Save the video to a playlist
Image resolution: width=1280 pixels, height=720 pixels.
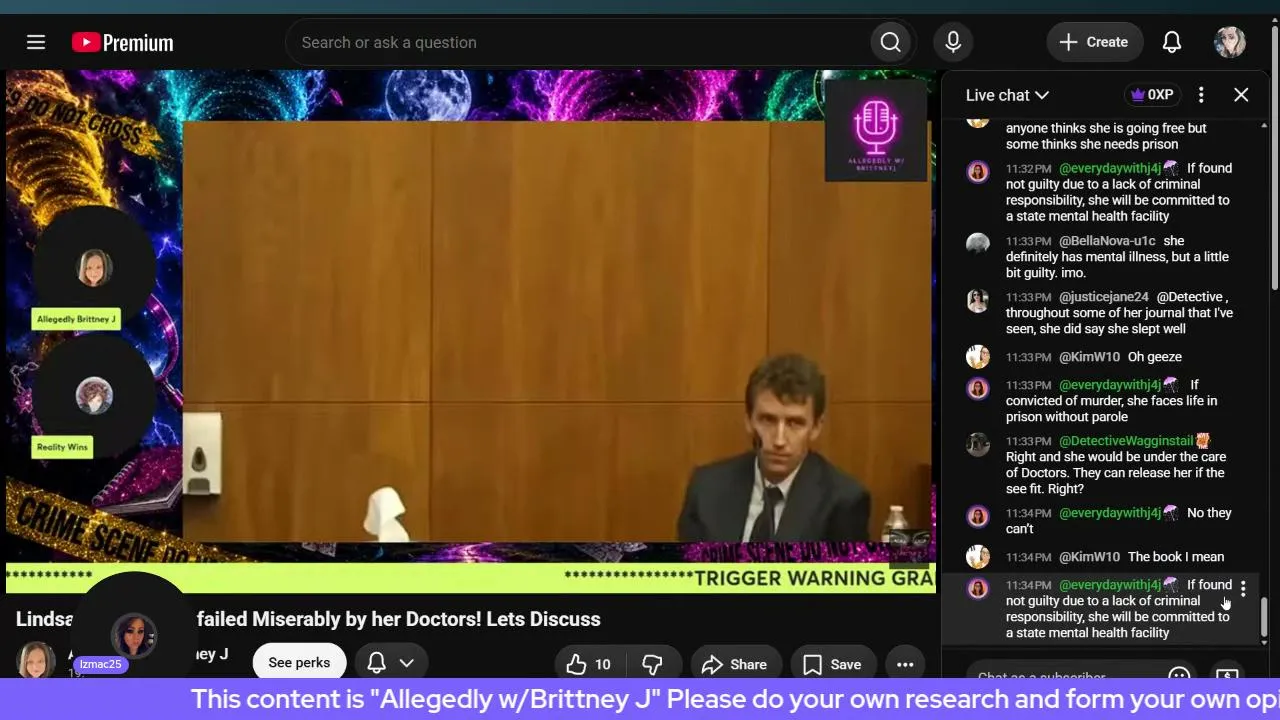(x=832, y=664)
